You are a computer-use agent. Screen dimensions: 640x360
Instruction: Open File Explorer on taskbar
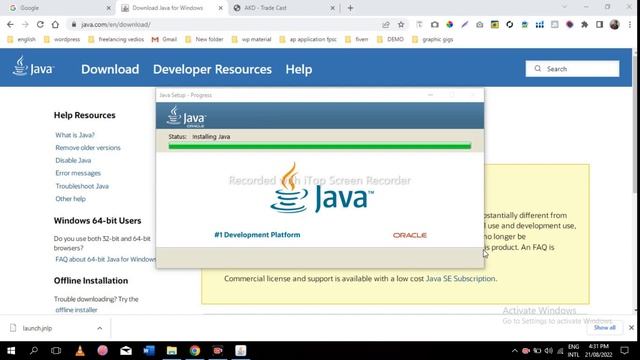(x=172, y=351)
